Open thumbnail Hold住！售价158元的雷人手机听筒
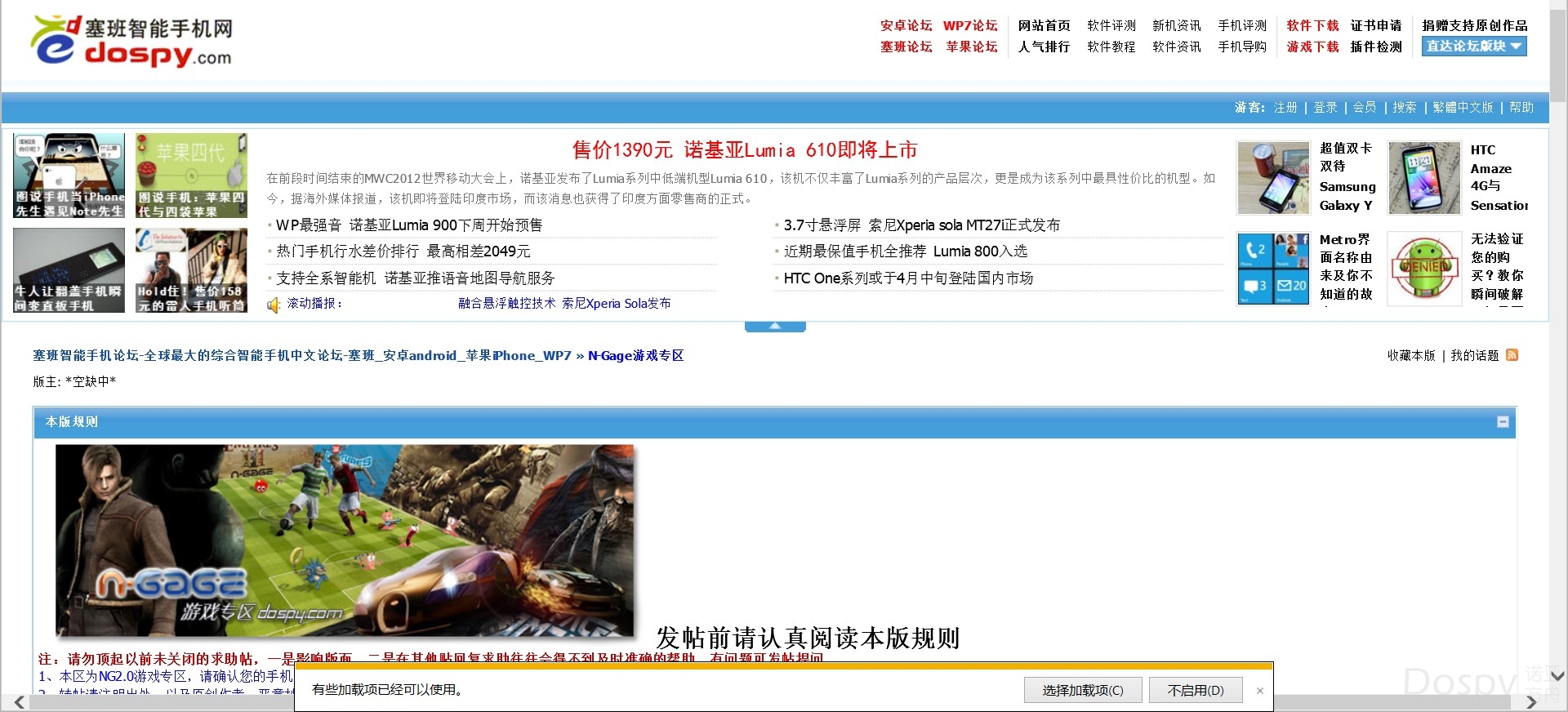Screen dimensions: 1568x712 (191, 270)
